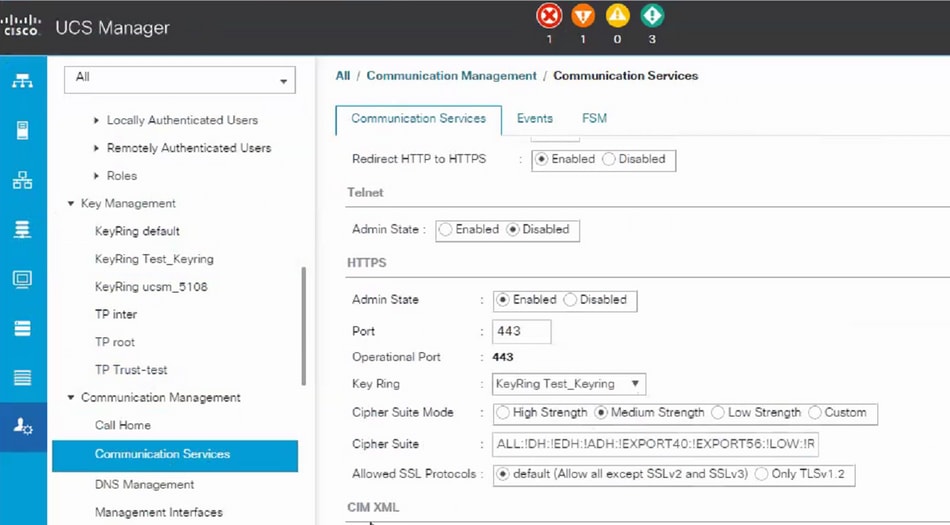Select Medium Strength cipher suite mode
This screenshot has height=525, width=950.
[600, 413]
